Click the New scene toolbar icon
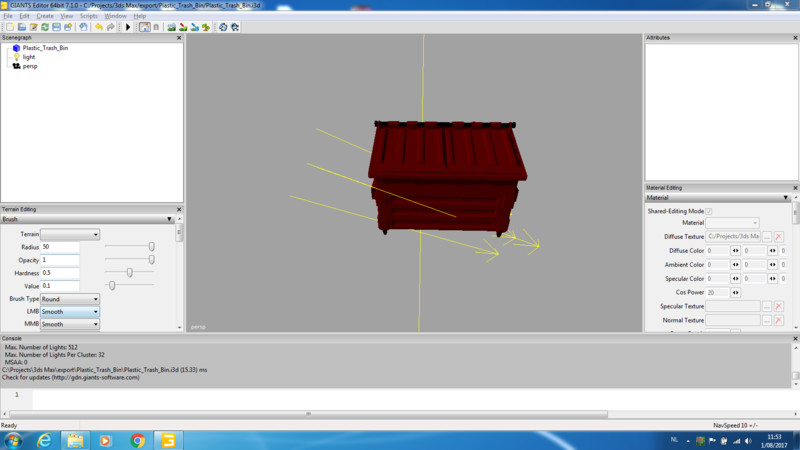800x450 pixels. click(x=8, y=27)
